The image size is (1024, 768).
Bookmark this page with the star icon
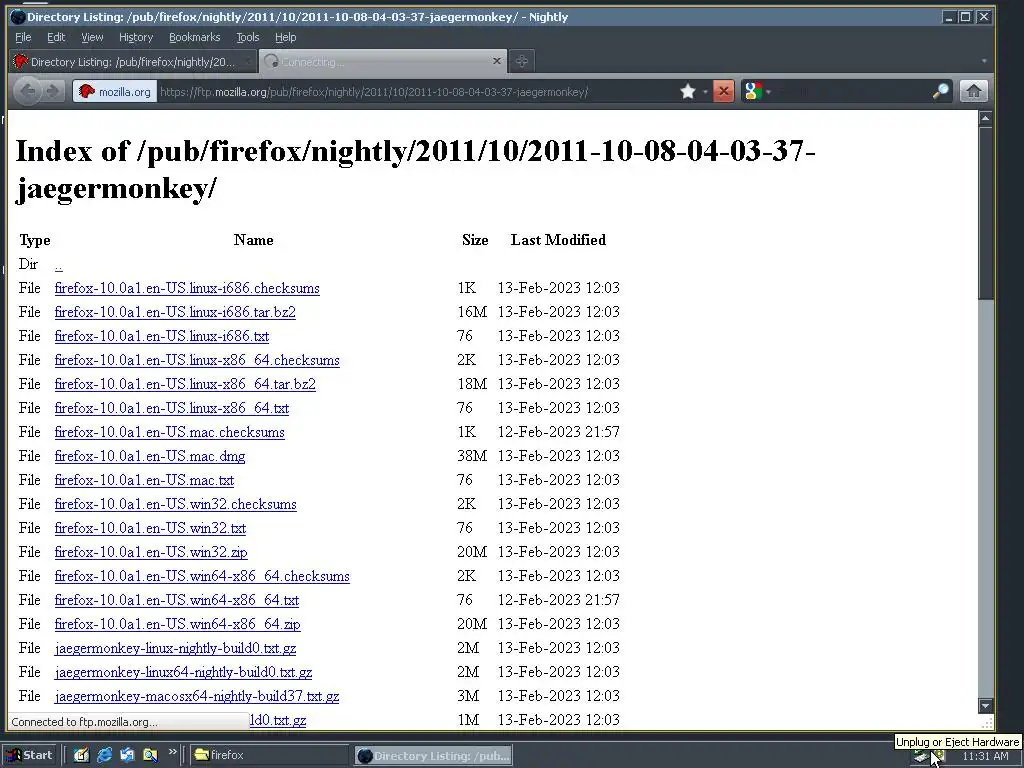(x=687, y=91)
